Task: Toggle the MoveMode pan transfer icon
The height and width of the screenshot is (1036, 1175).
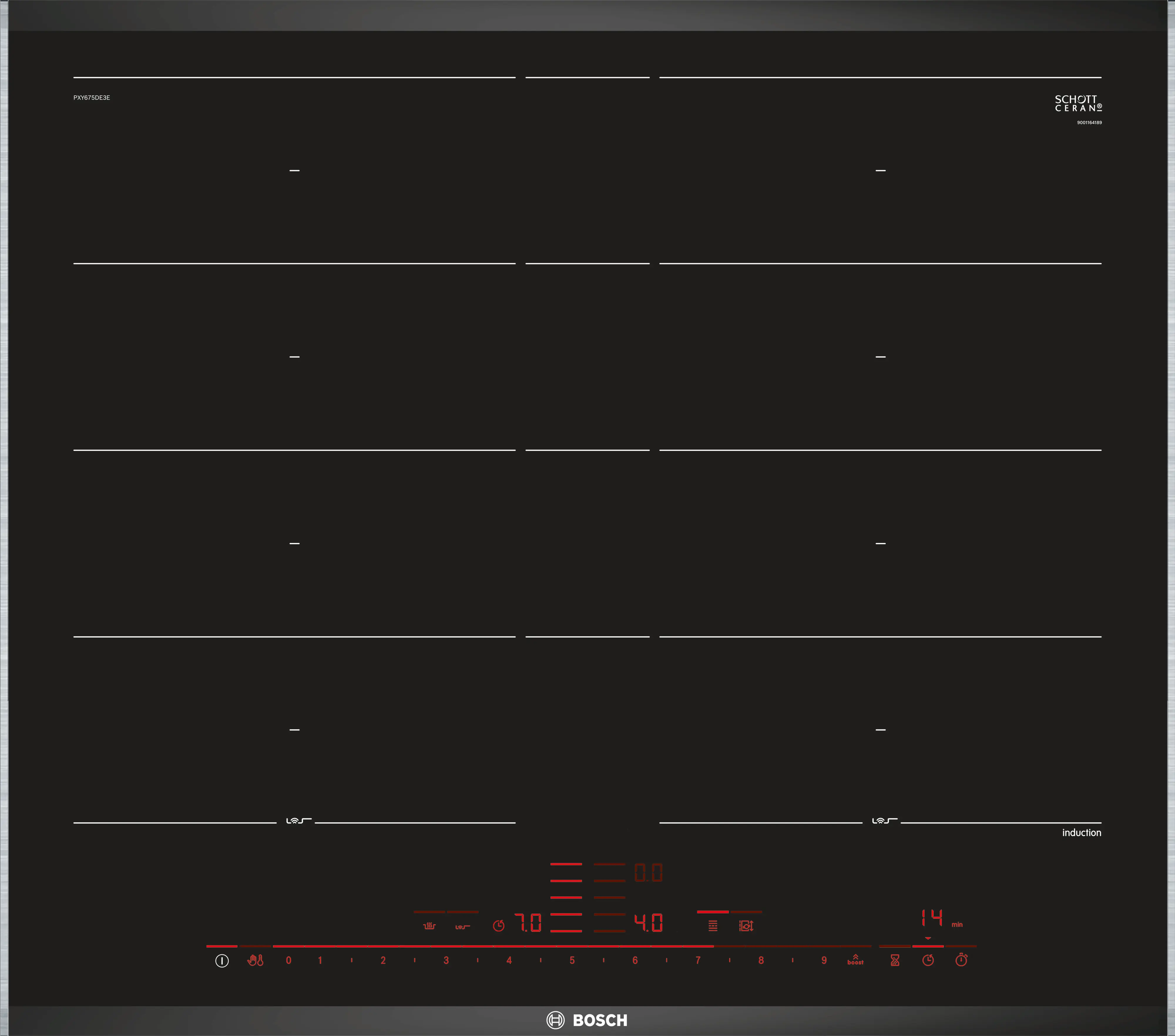Action: coord(746,926)
